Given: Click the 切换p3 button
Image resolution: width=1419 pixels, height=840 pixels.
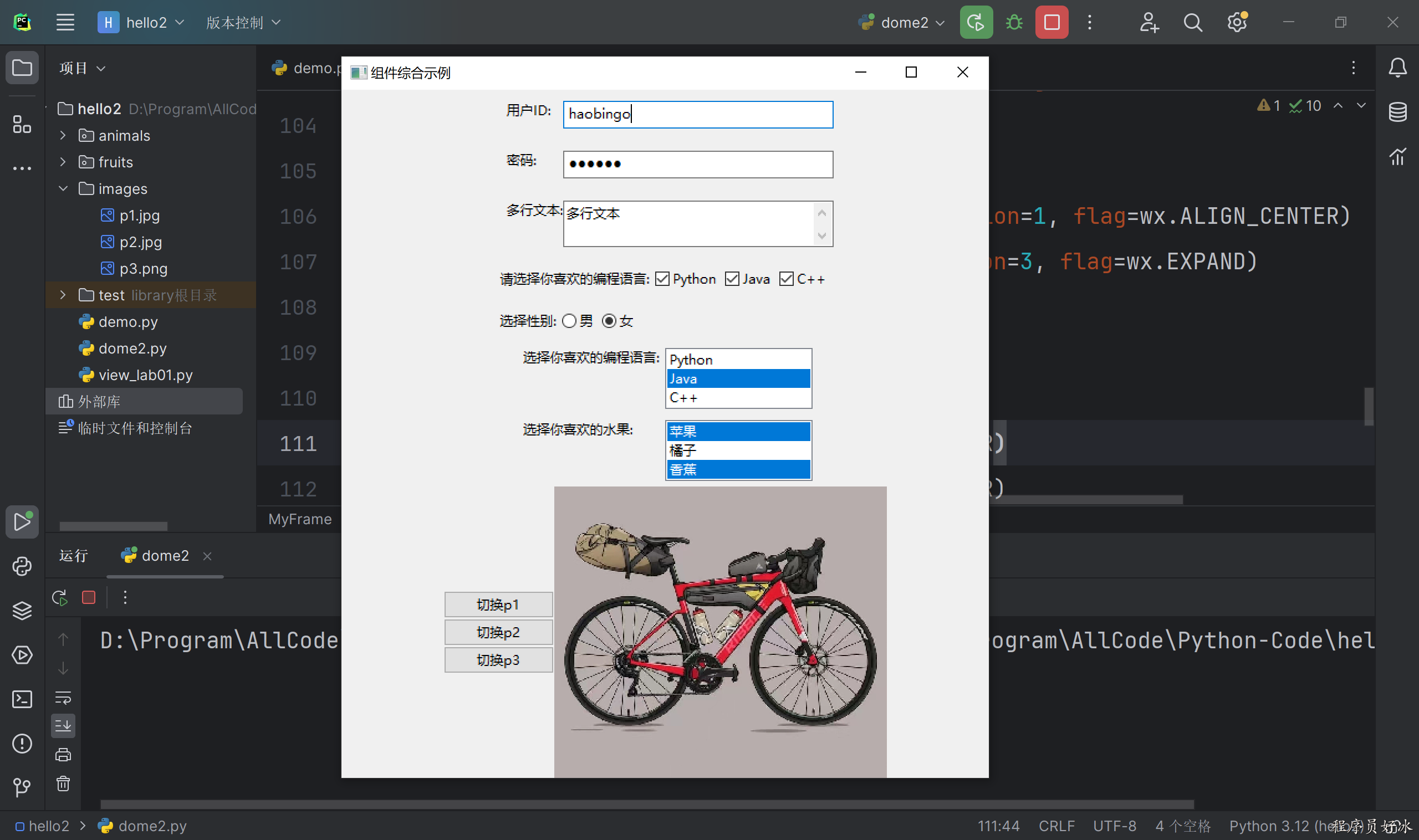Looking at the screenshot, I should (x=498, y=660).
